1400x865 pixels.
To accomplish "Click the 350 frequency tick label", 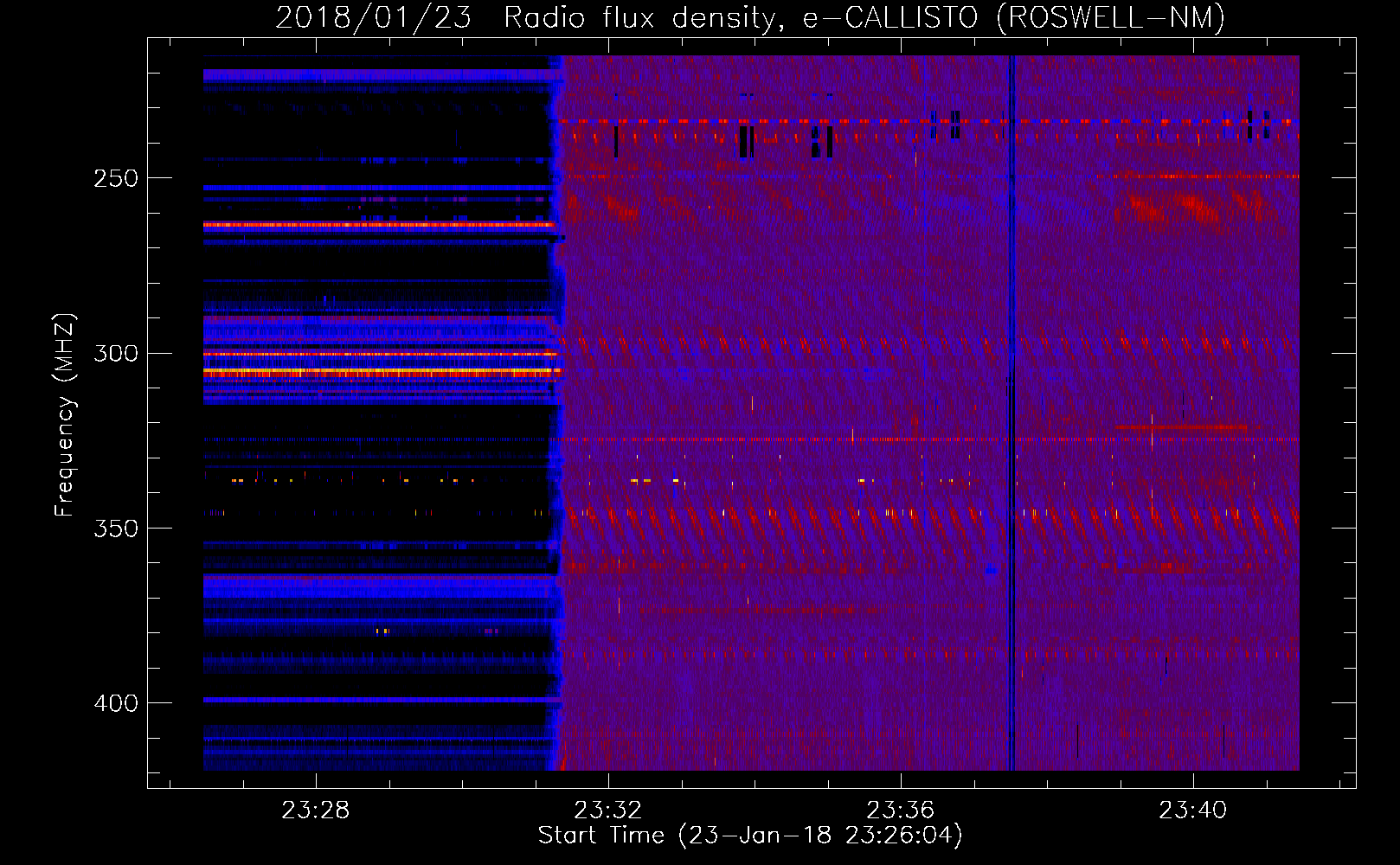I will 116,529.
